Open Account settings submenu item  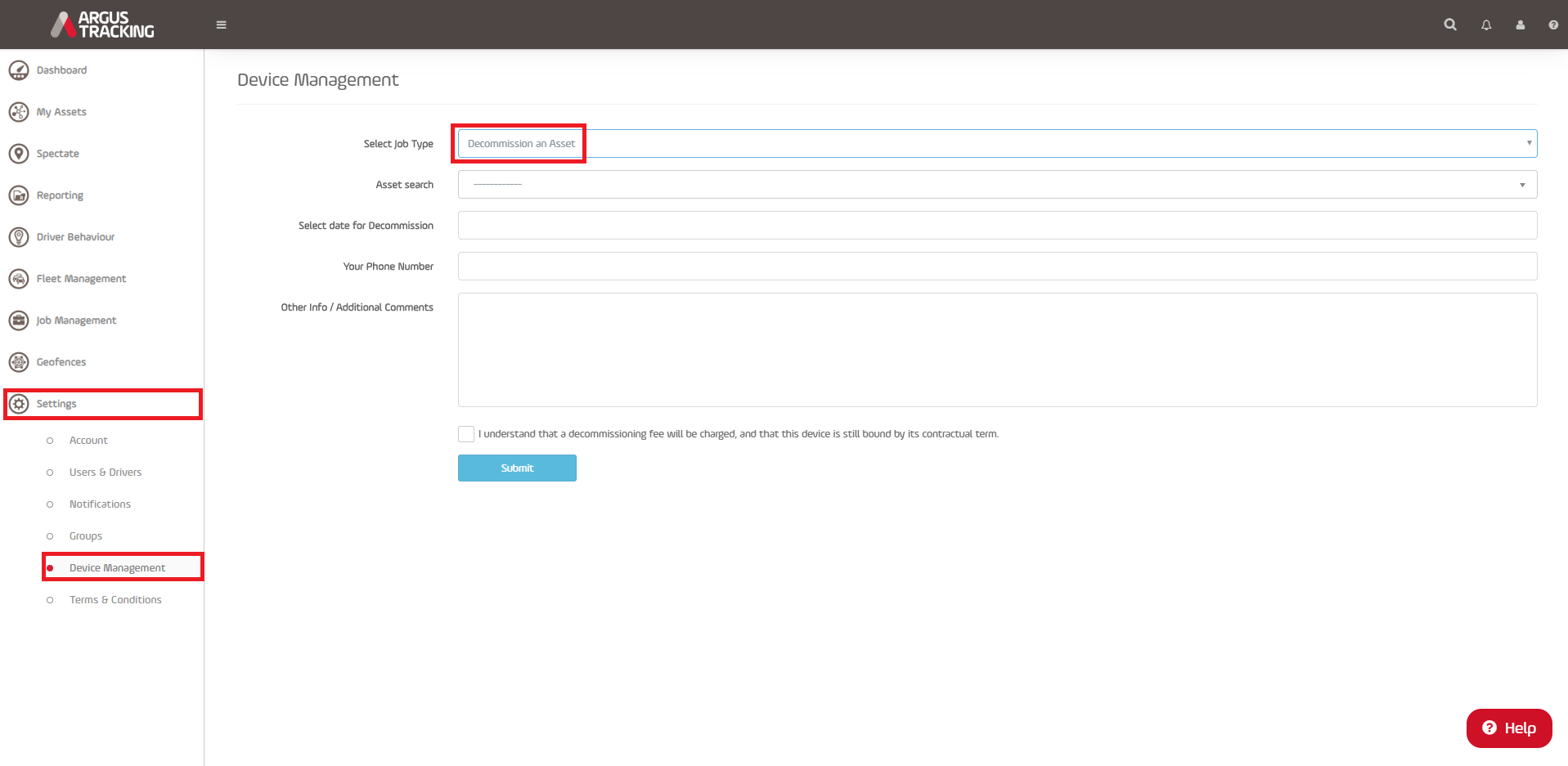pos(88,441)
